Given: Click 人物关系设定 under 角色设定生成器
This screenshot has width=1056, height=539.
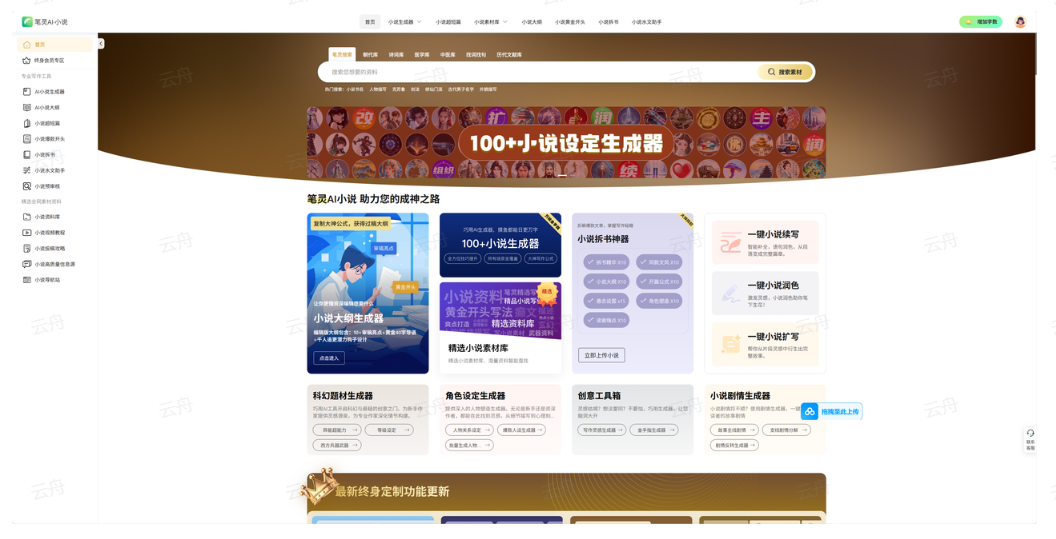Looking at the screenshot, I should click(469, 430).
